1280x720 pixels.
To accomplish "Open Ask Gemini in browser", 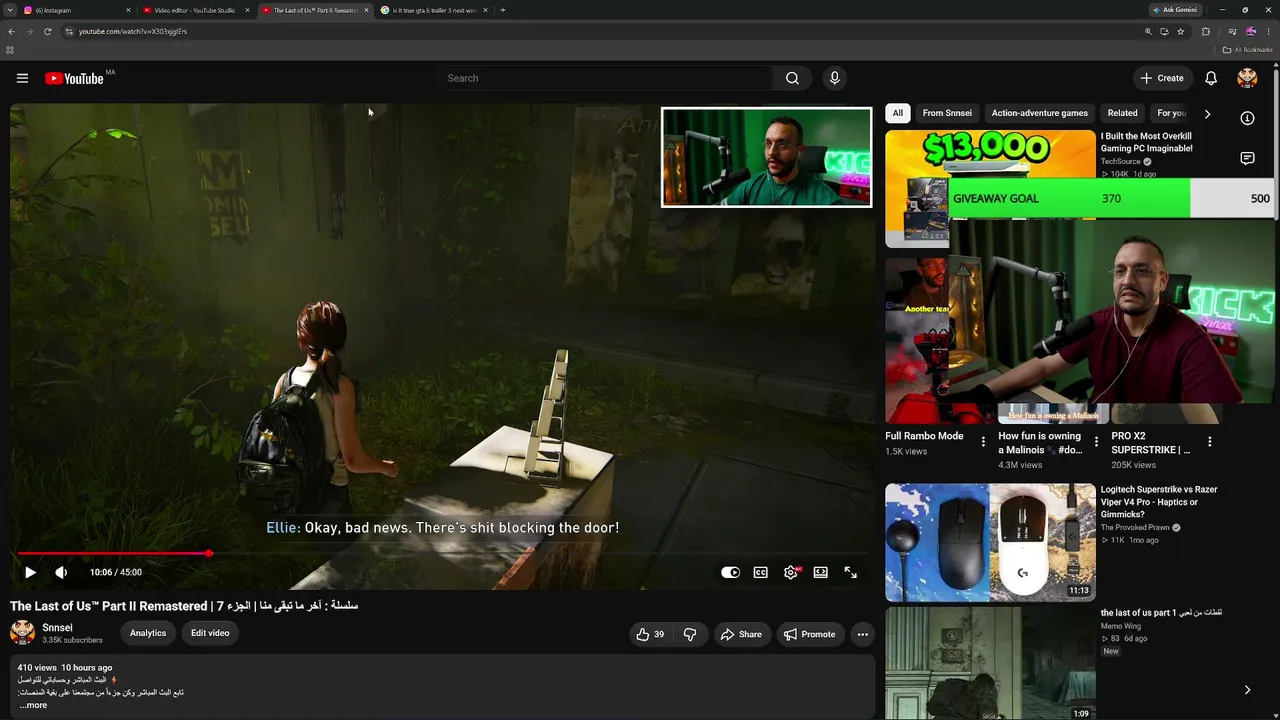I will [1174, 10].
